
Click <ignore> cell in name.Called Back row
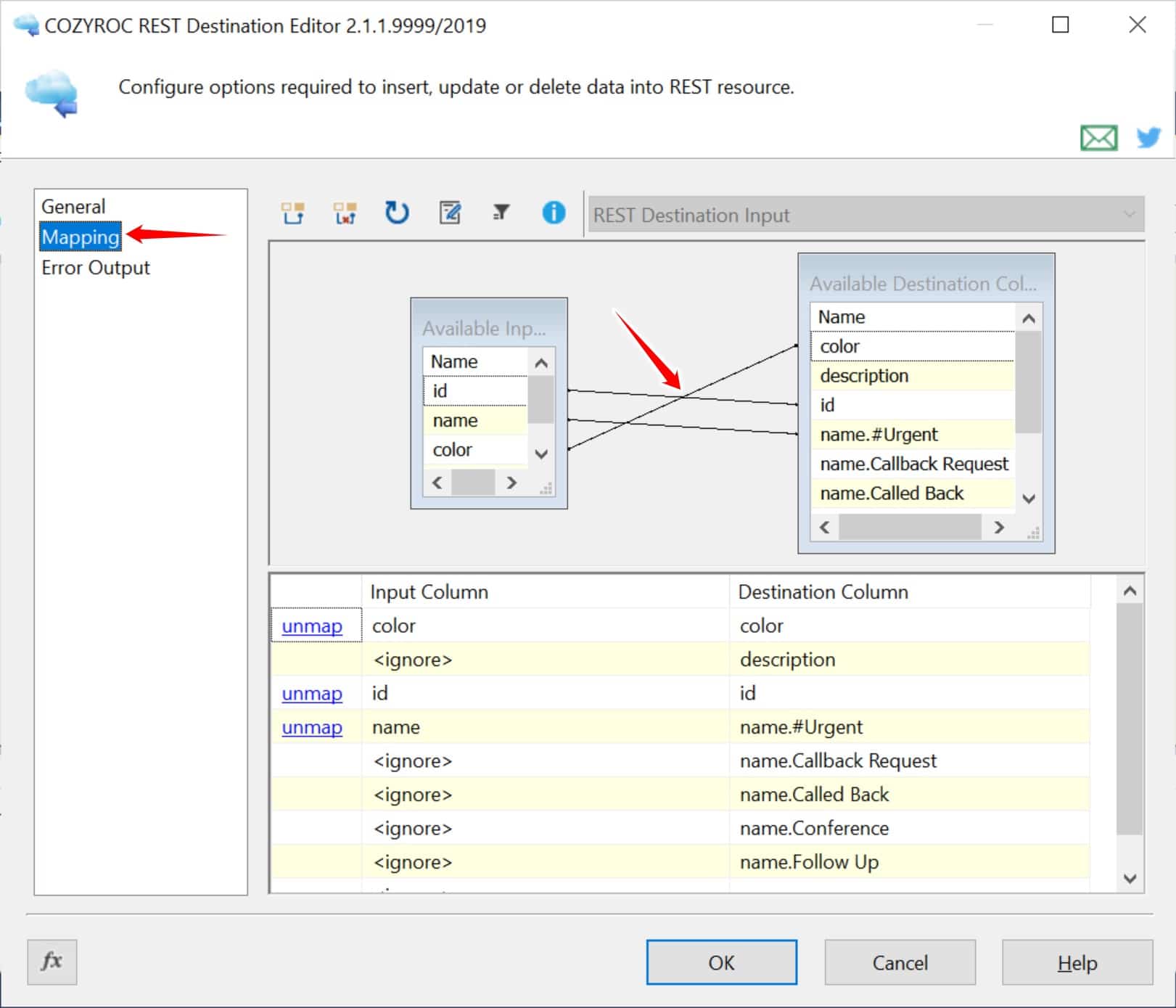[x=546, y=795]
